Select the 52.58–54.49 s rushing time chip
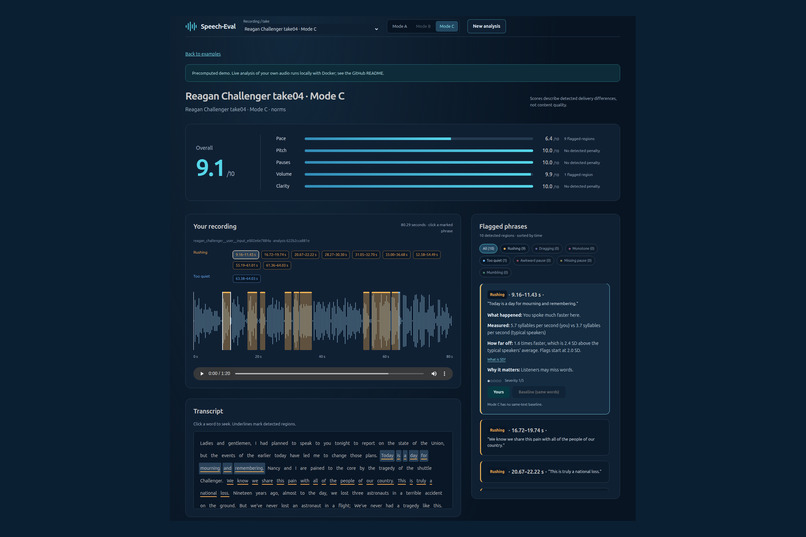806x537 pixels. pos(427,254)
